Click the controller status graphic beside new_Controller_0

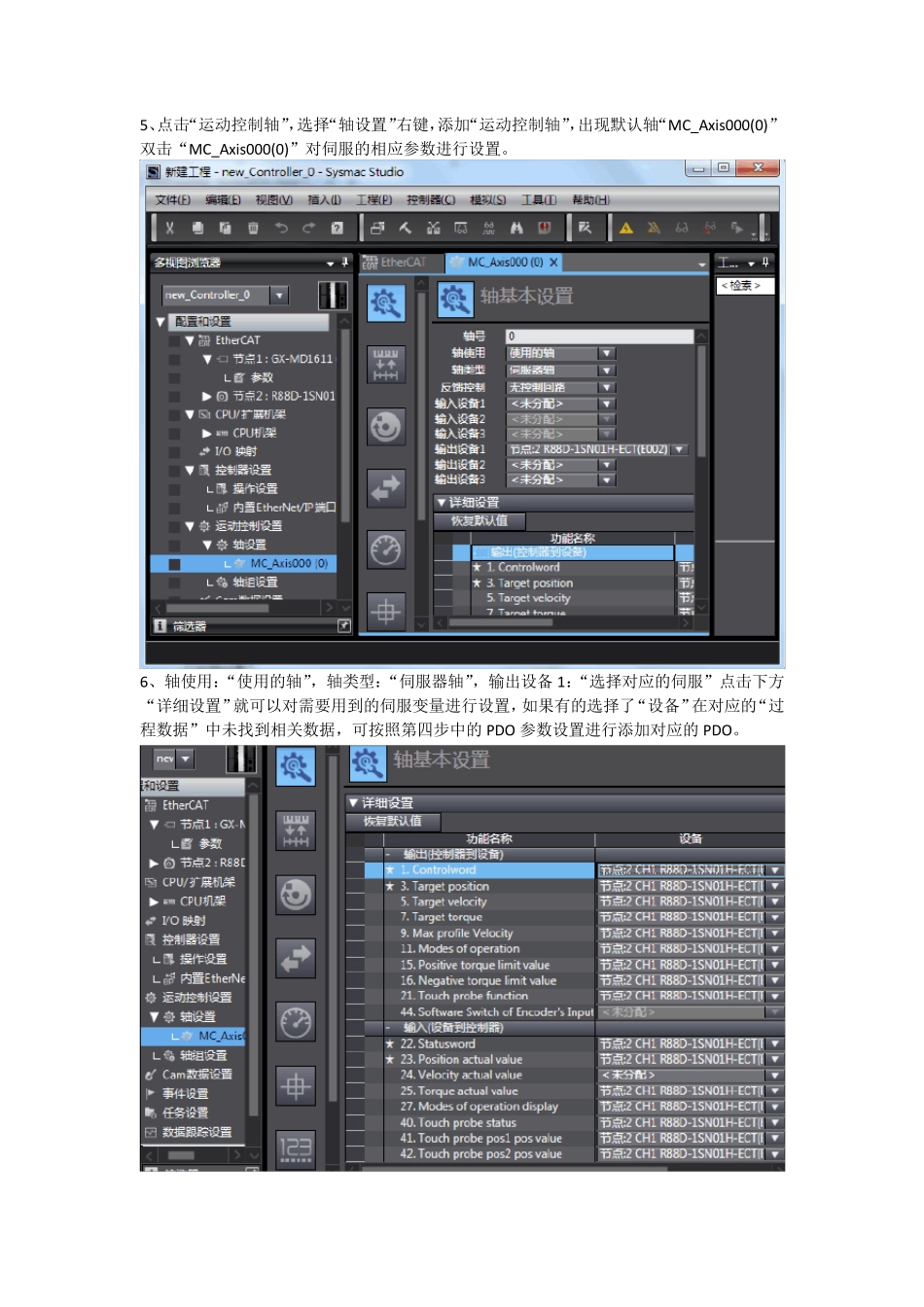[333, 295]
